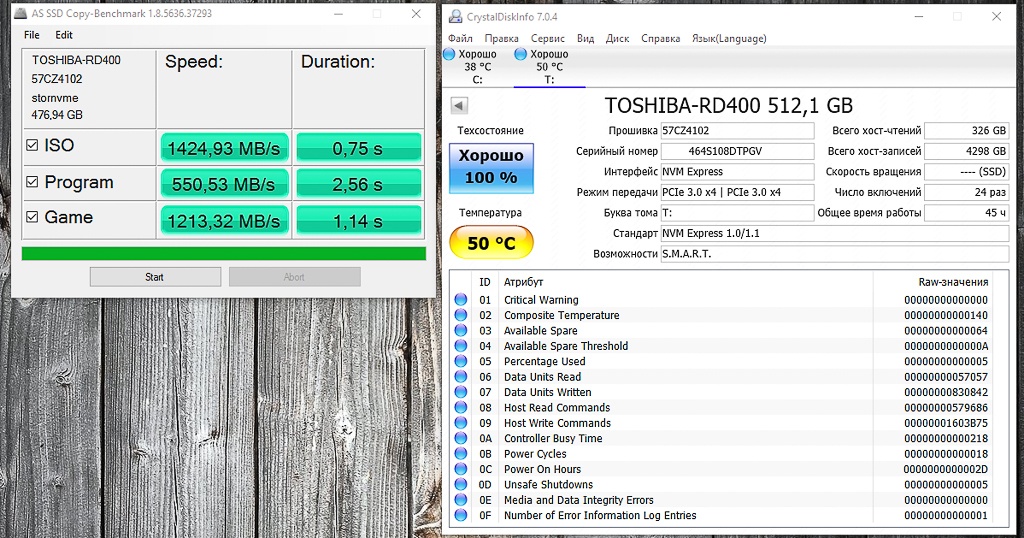This screenshot has width=1024, height=538.
Task: Click the previous disk arrow button
Action: pyautogui.click(x=459, y=105)
